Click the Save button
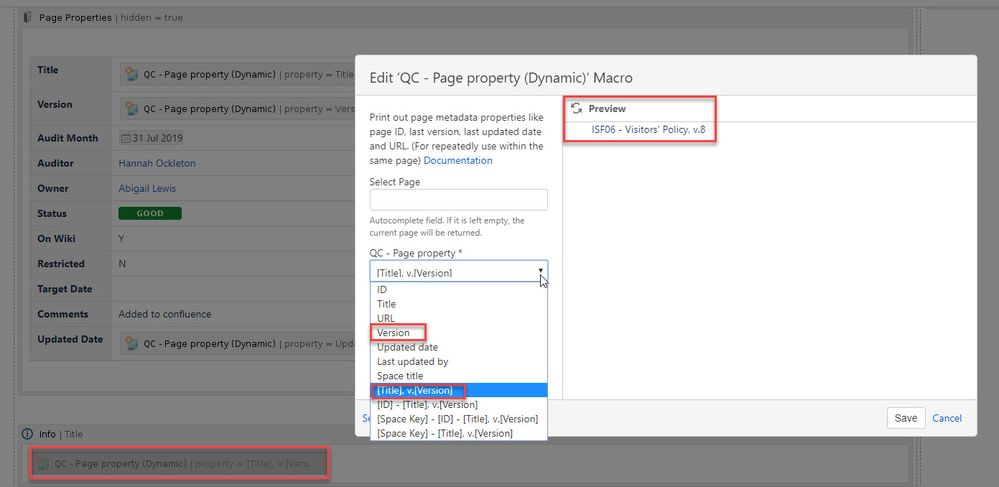The height and width of the screenshot is (487, 999). click(x=906, y=418)
